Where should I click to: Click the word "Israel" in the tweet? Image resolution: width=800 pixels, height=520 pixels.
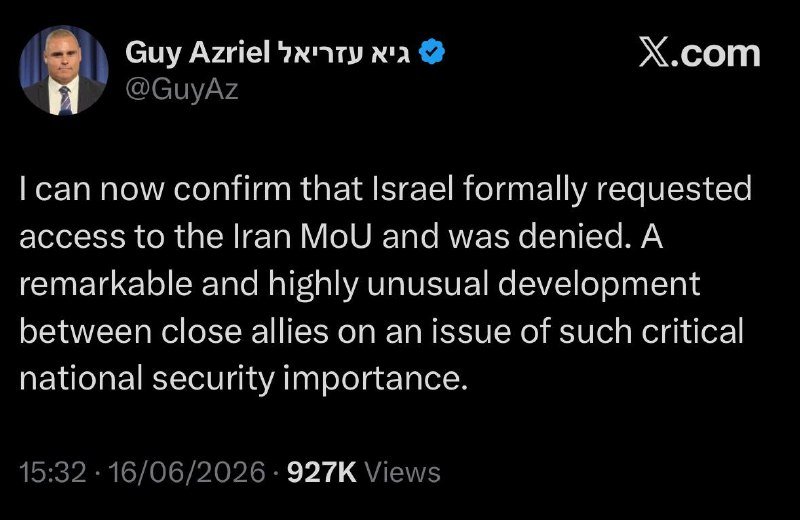coord(413,189)
